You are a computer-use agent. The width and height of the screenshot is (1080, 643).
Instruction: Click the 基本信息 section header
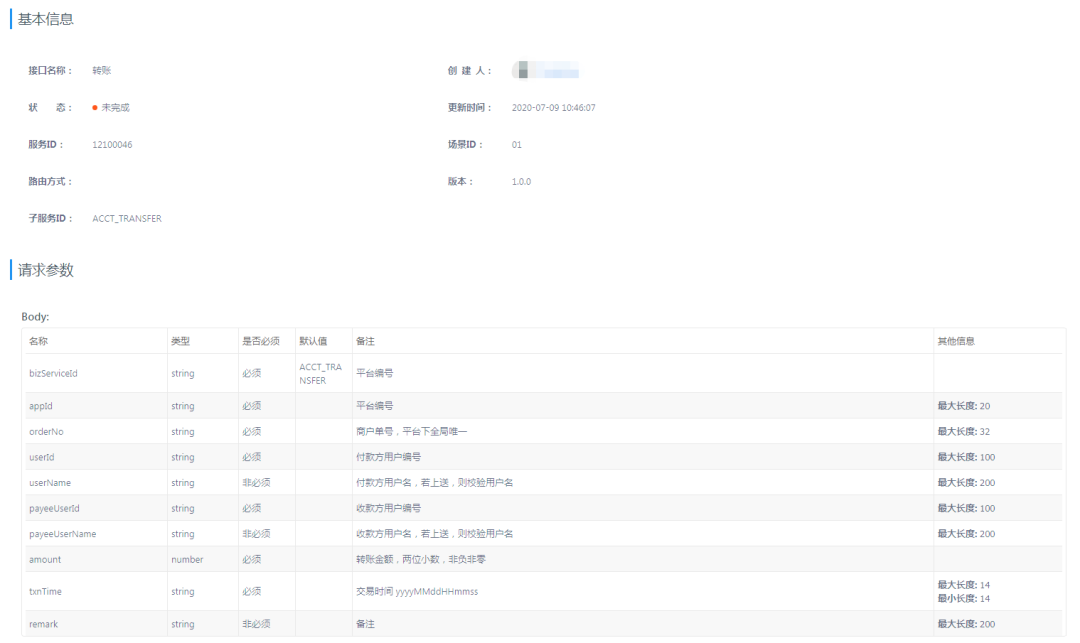[x=44, y=18]
